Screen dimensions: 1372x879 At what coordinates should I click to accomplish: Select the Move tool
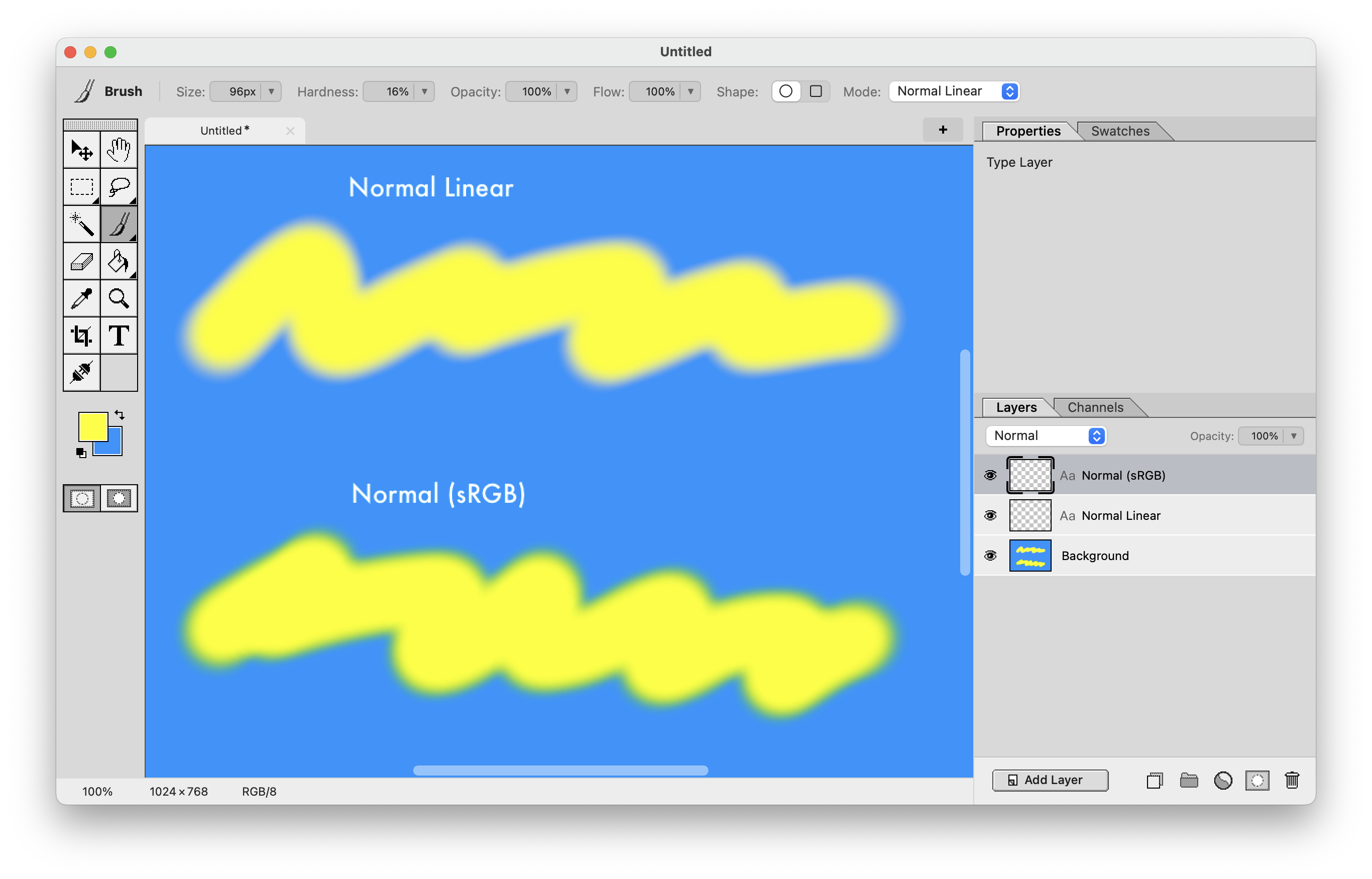(x=82, y=150)
